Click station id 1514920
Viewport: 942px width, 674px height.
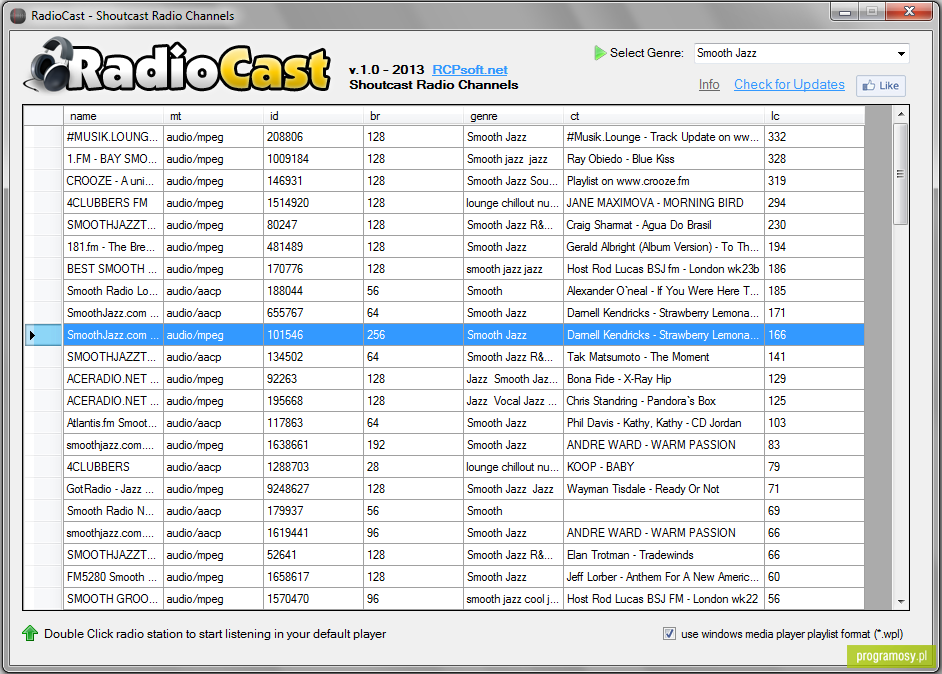click(x=314, y=203)
